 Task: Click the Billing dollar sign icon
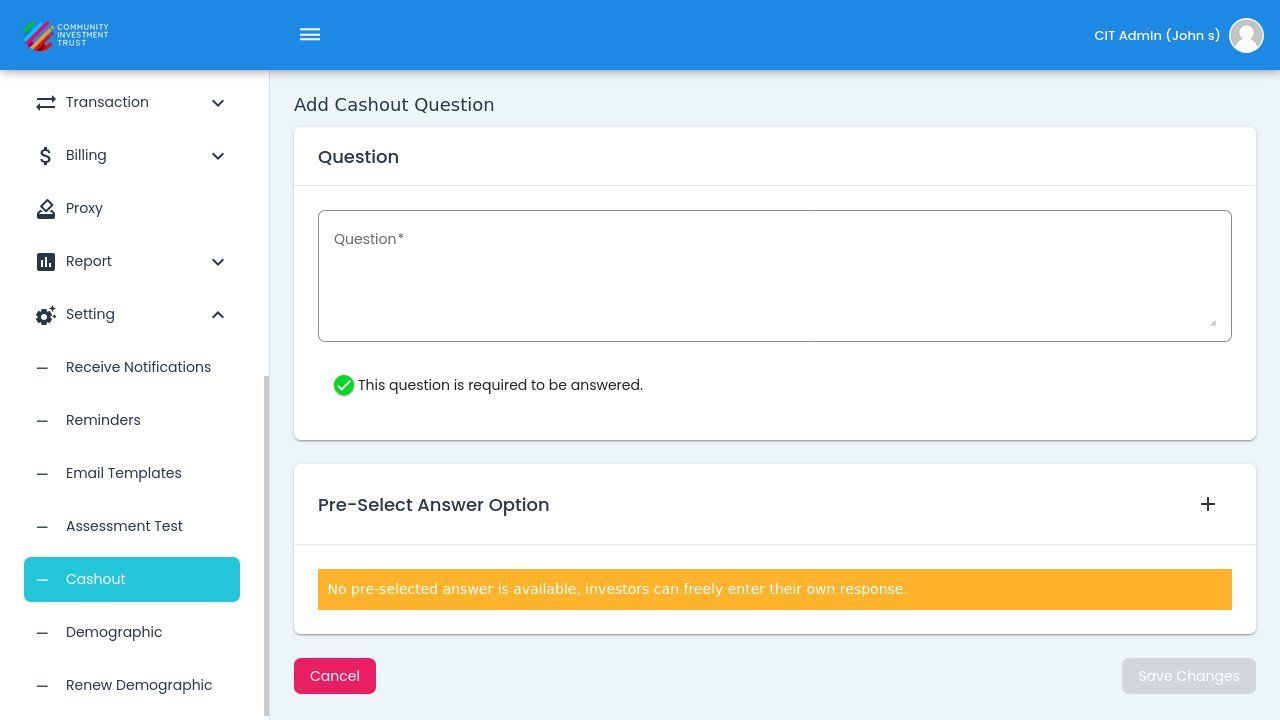(46, 156)
